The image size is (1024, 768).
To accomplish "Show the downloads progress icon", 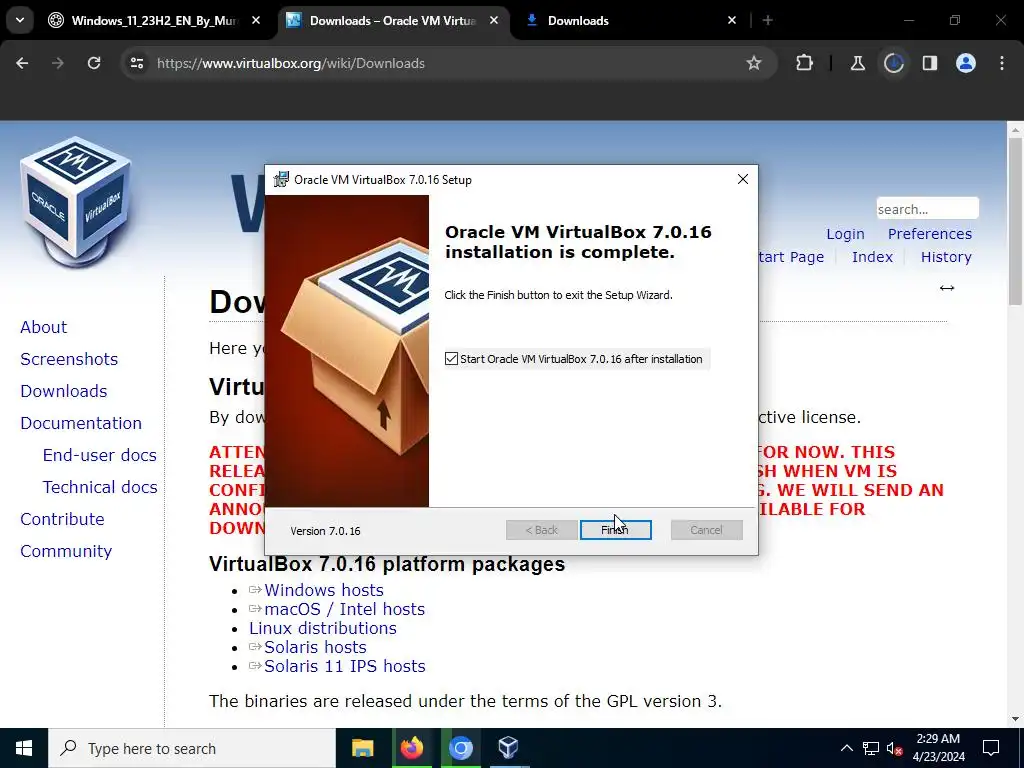I will click(893, 63).
